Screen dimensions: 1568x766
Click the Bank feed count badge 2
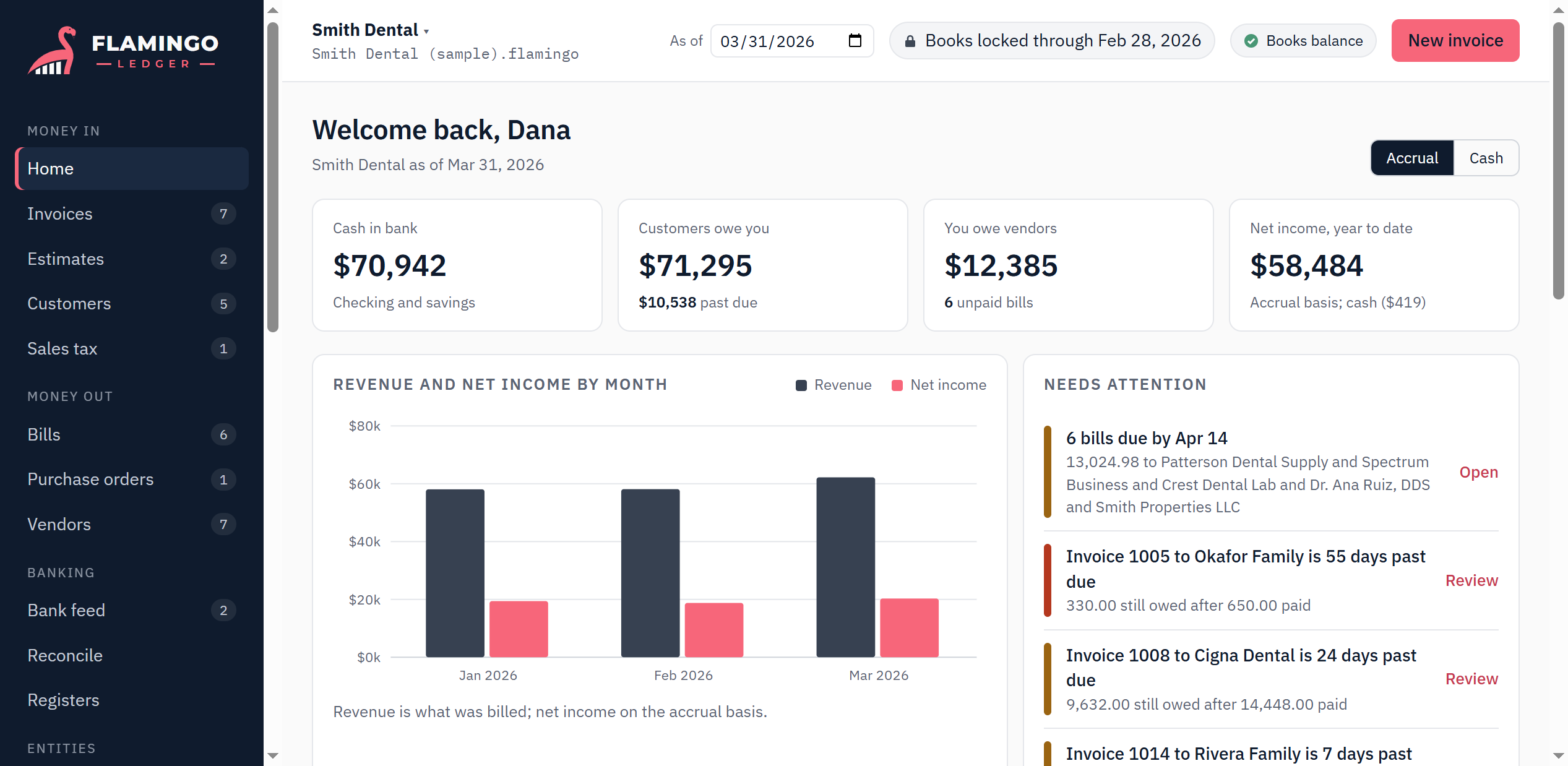[x=223, y=611]
